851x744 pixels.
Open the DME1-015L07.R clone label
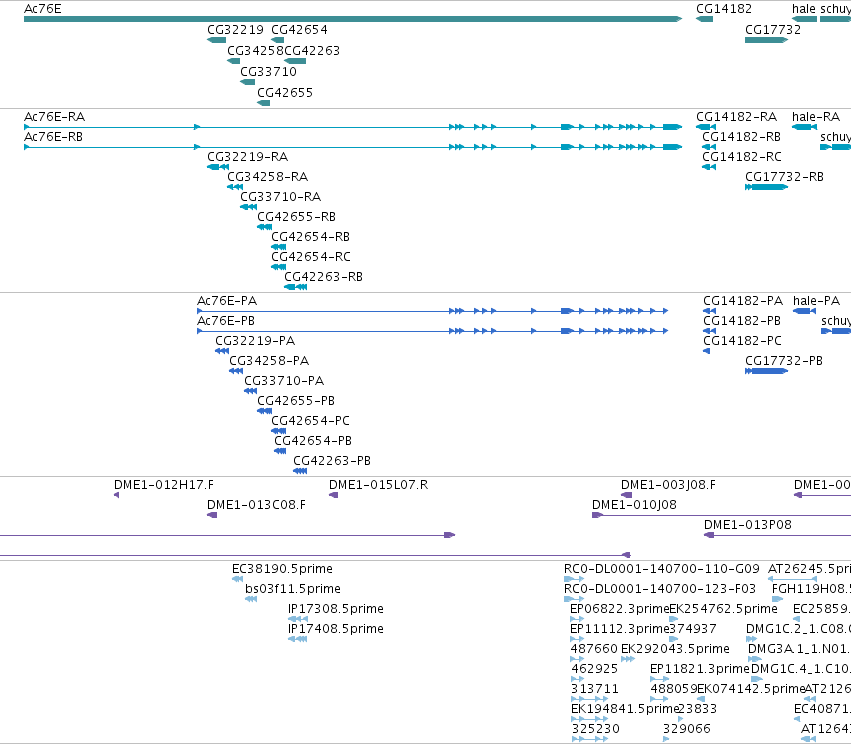pos(379,485)
